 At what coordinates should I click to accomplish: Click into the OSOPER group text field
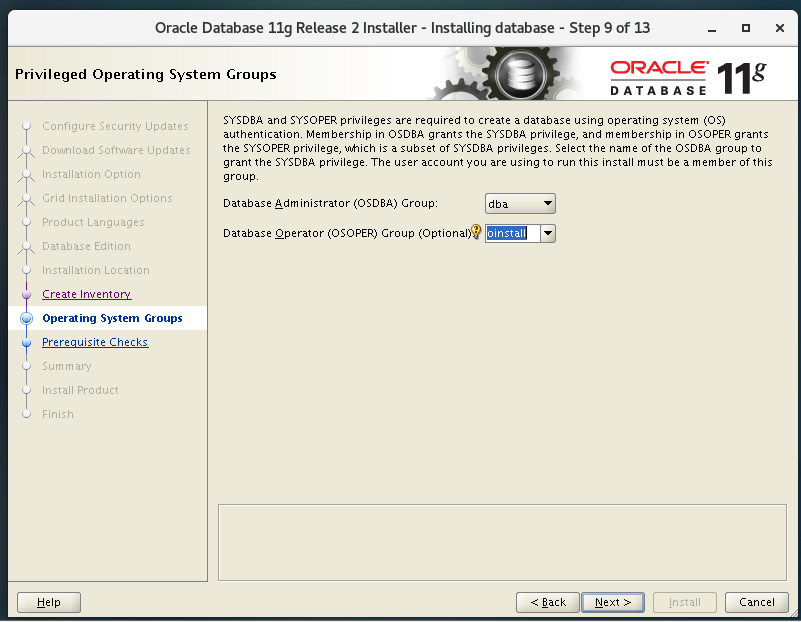click(x=512, y=233)
